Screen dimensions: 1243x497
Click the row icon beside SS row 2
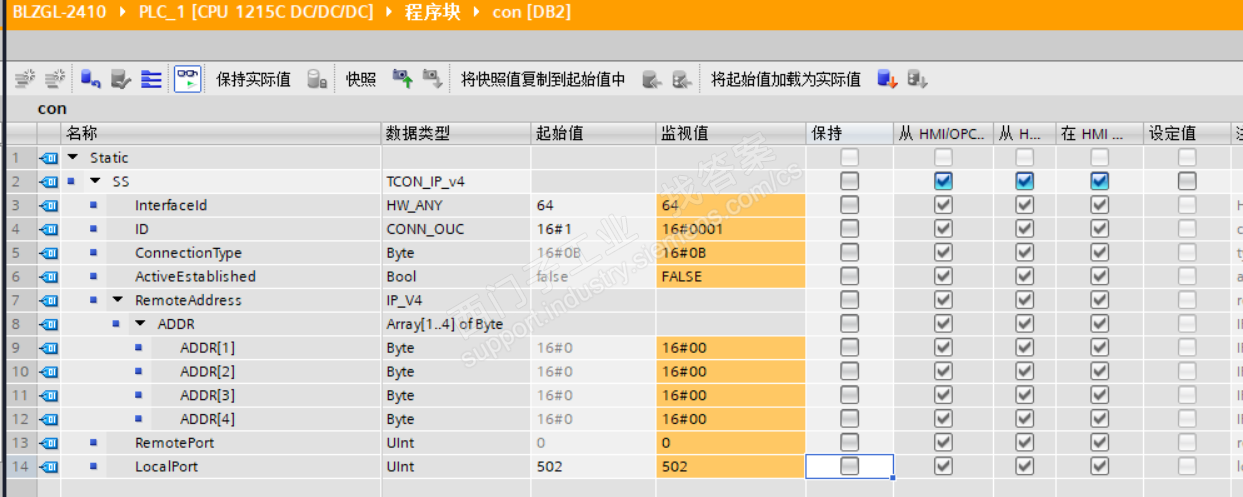48,181
